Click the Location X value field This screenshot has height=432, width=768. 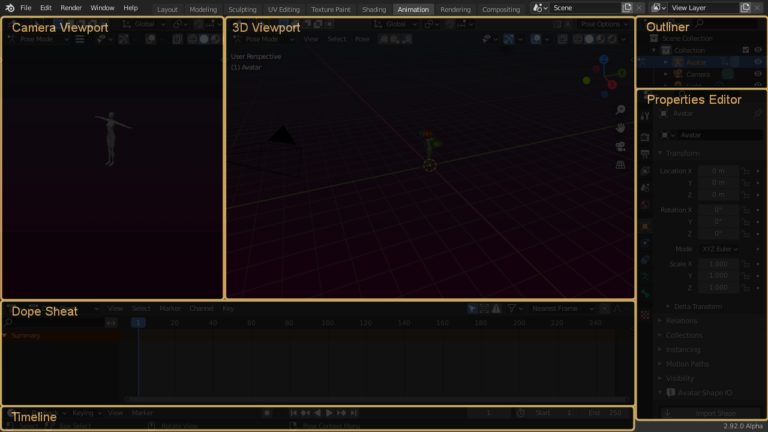(x=718, y=171)
